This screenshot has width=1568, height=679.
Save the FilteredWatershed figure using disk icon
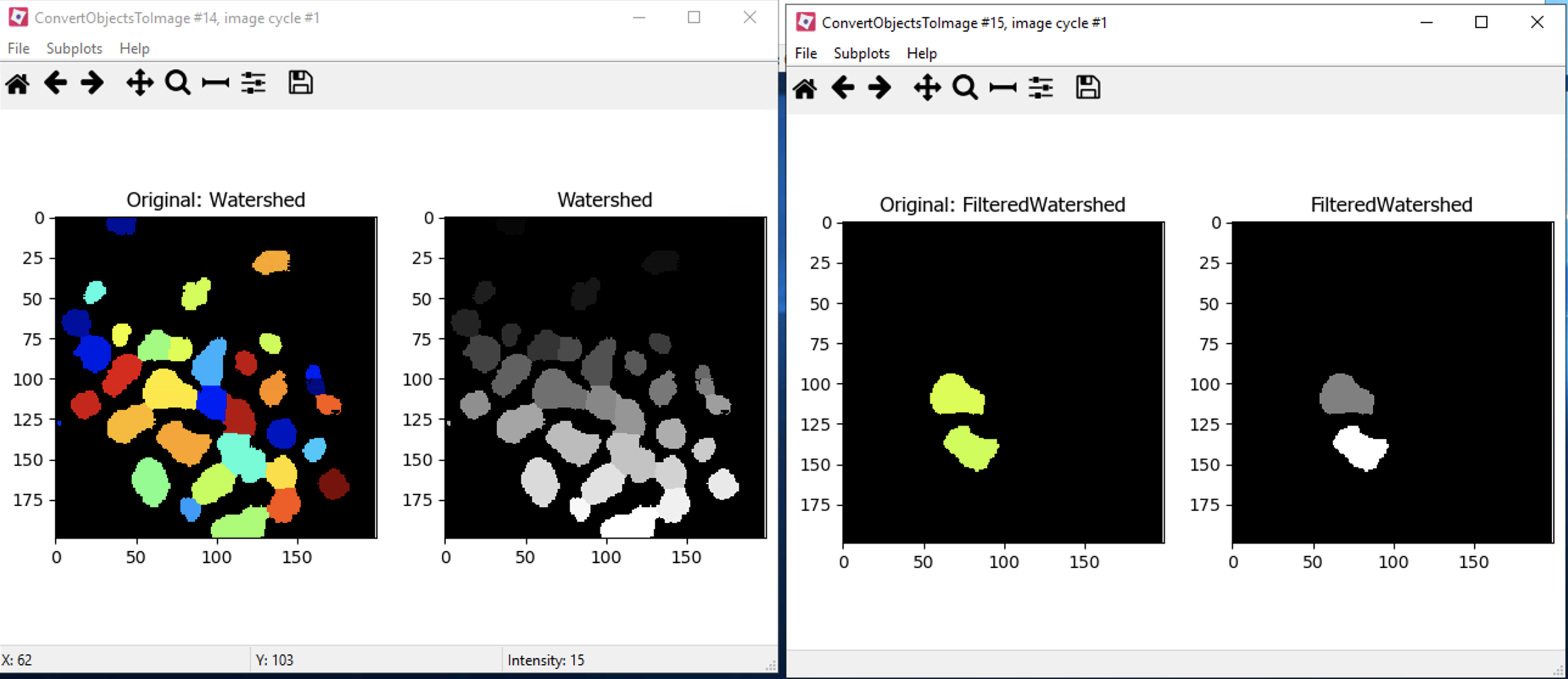1088,88
